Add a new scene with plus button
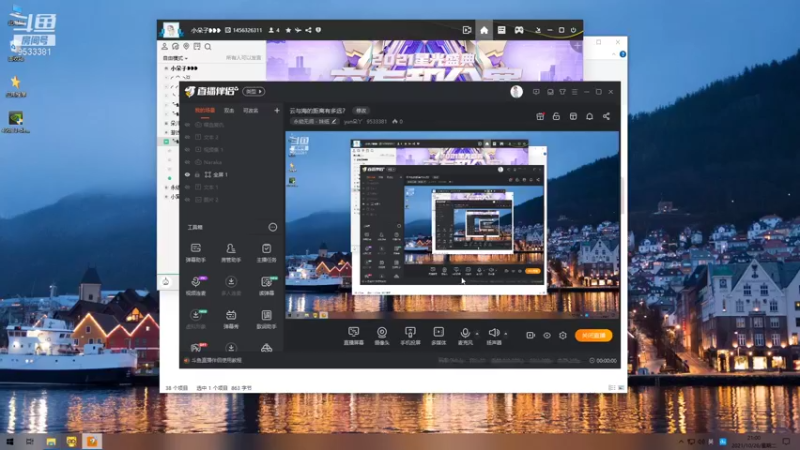 click(x=277, y=110)
